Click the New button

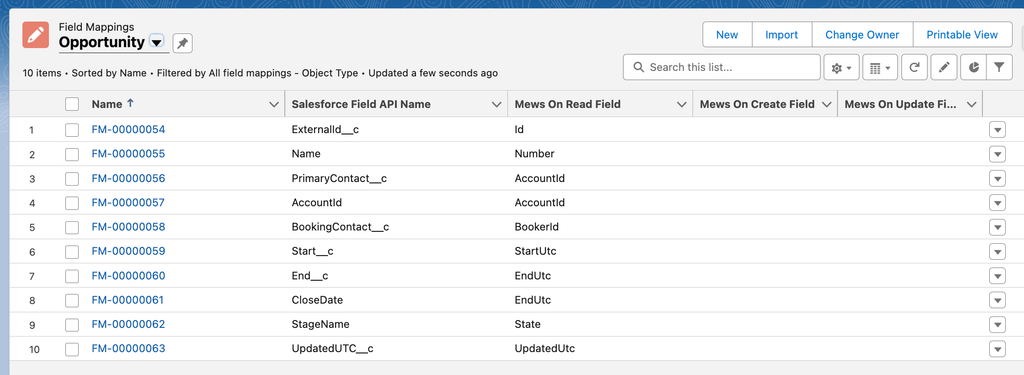coord(727,35)
